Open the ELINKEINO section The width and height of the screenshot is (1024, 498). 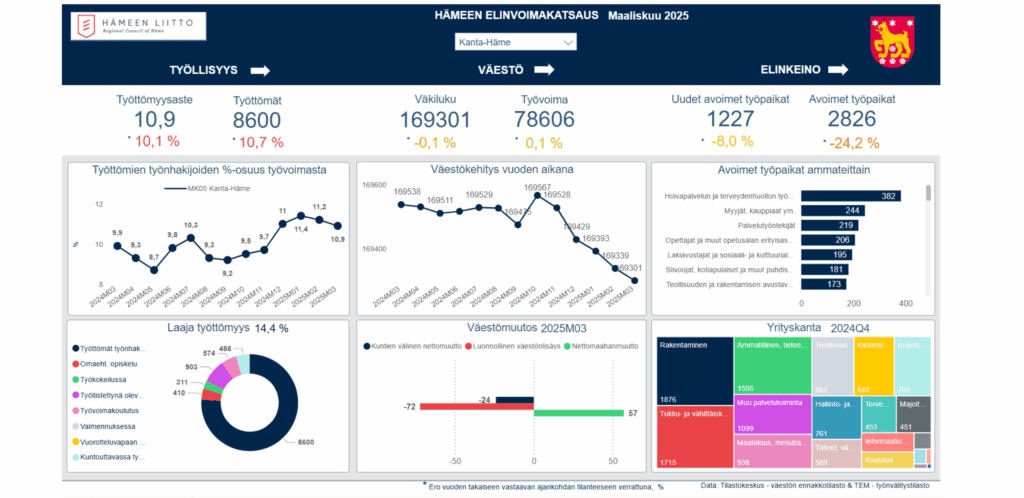790,70
